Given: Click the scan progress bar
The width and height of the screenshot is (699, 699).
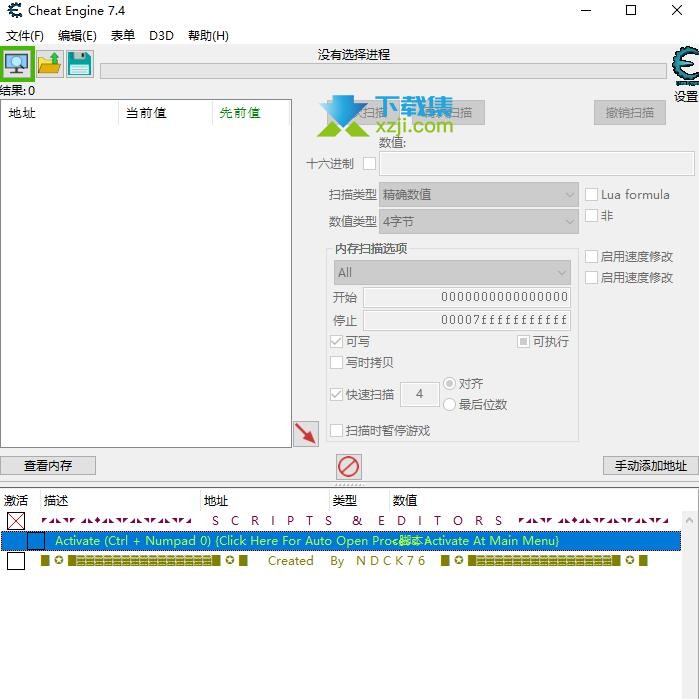Looking at the screenshot, I should tap(383, 71).
